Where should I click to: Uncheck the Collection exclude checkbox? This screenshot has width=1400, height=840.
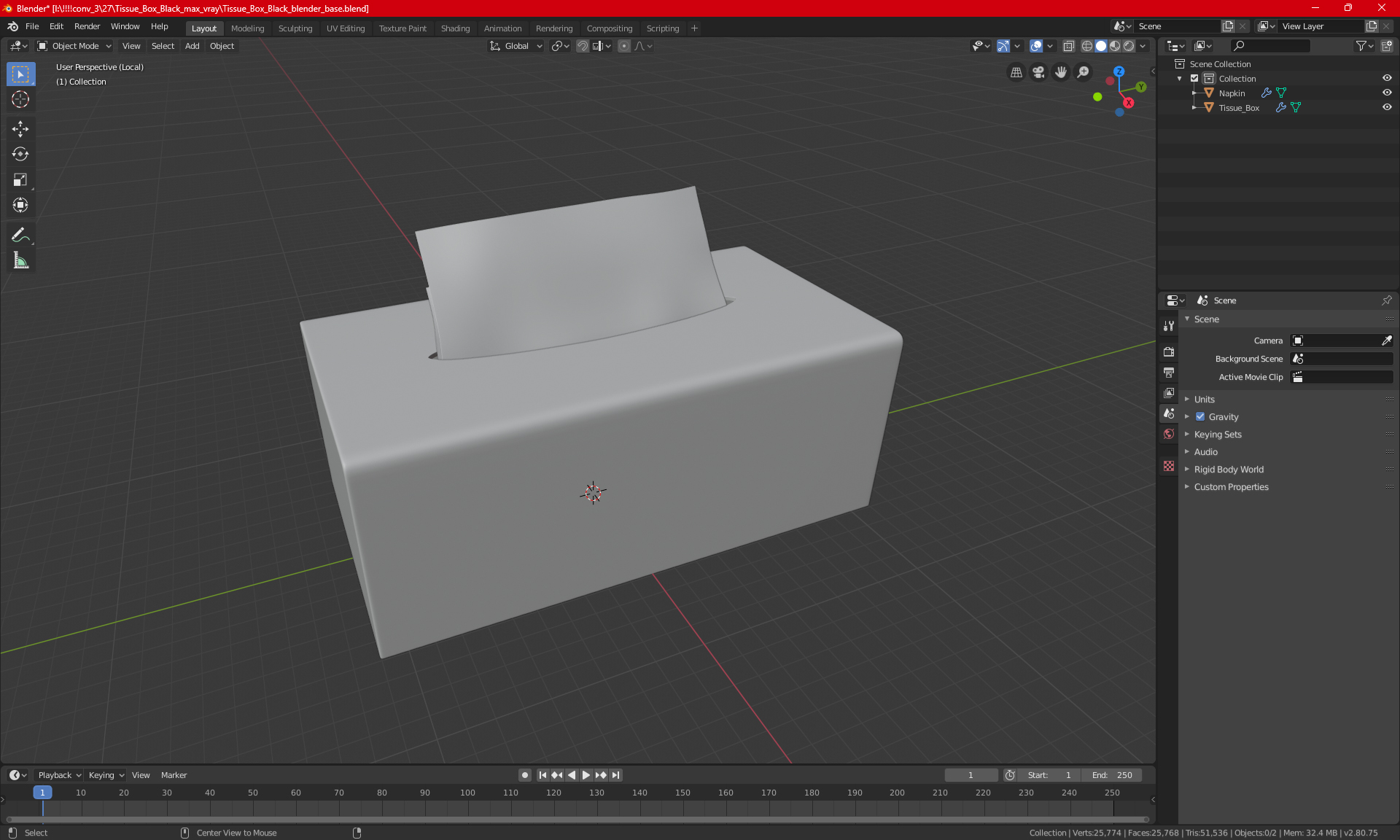(x=1194, y=78)
